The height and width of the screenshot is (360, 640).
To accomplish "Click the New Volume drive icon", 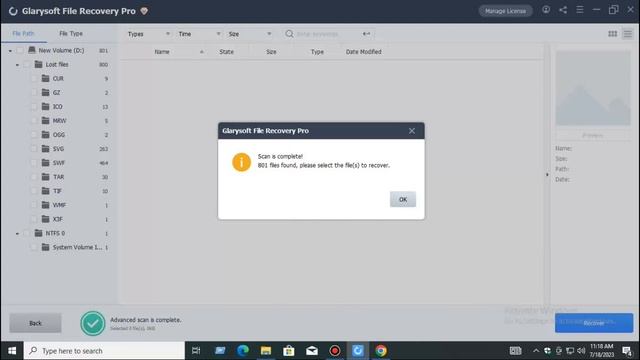I will (x=31, y=50).
